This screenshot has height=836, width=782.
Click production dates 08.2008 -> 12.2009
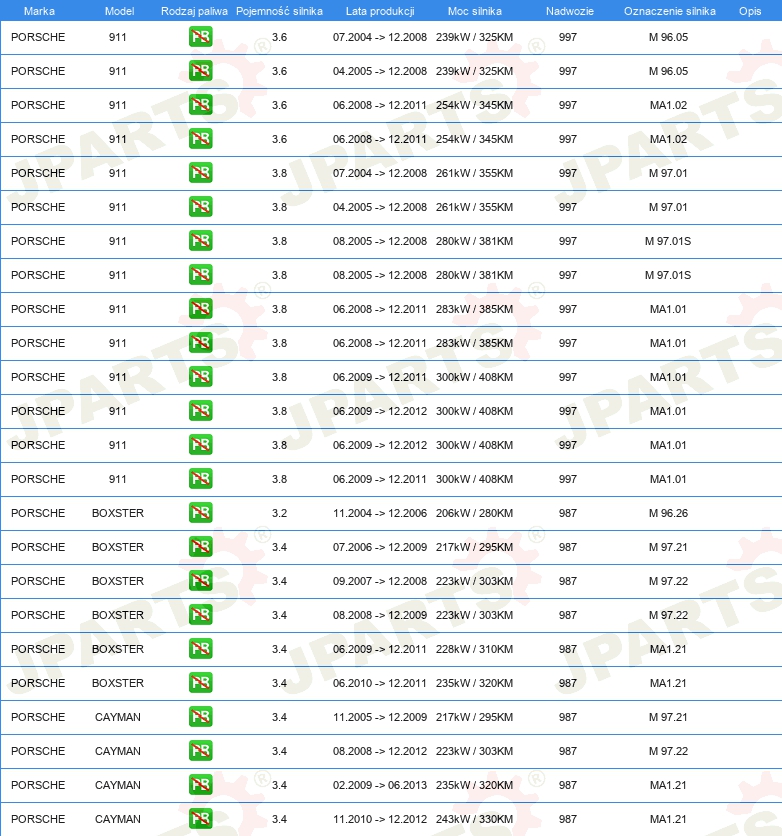click(x=380, y=615)
